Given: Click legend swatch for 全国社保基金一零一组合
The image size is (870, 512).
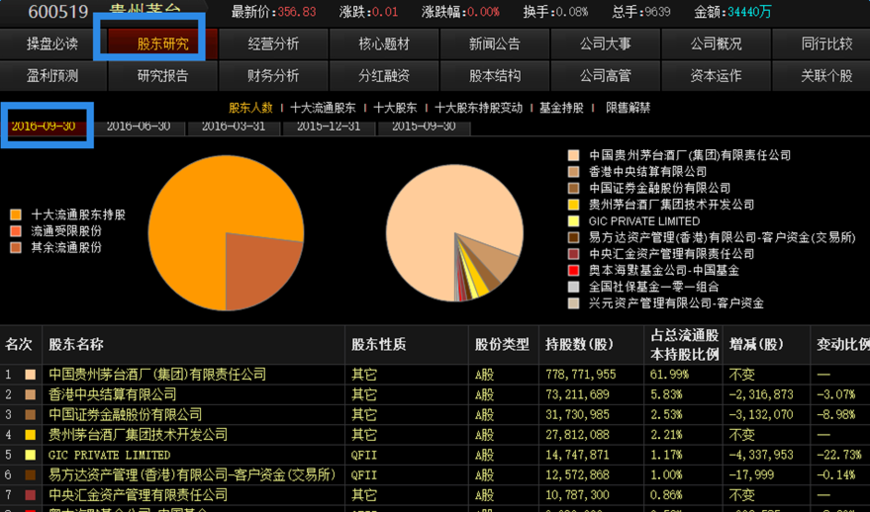Looking at the screenshot, I should 573,287.
